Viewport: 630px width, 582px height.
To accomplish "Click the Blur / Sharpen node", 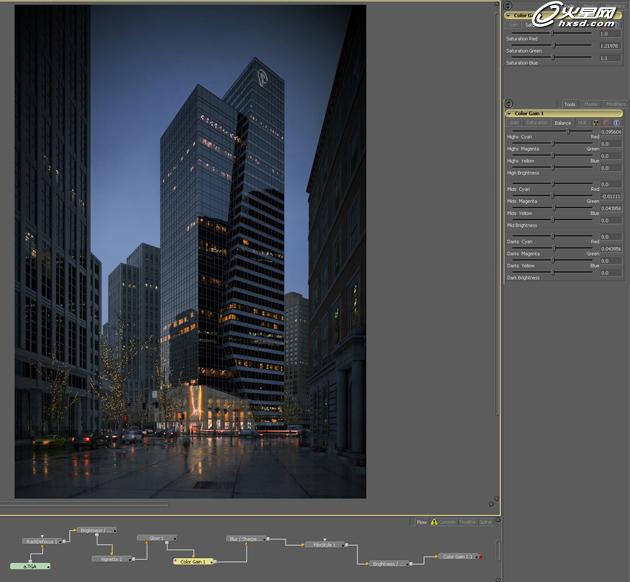I will click(x=247, y=538).
